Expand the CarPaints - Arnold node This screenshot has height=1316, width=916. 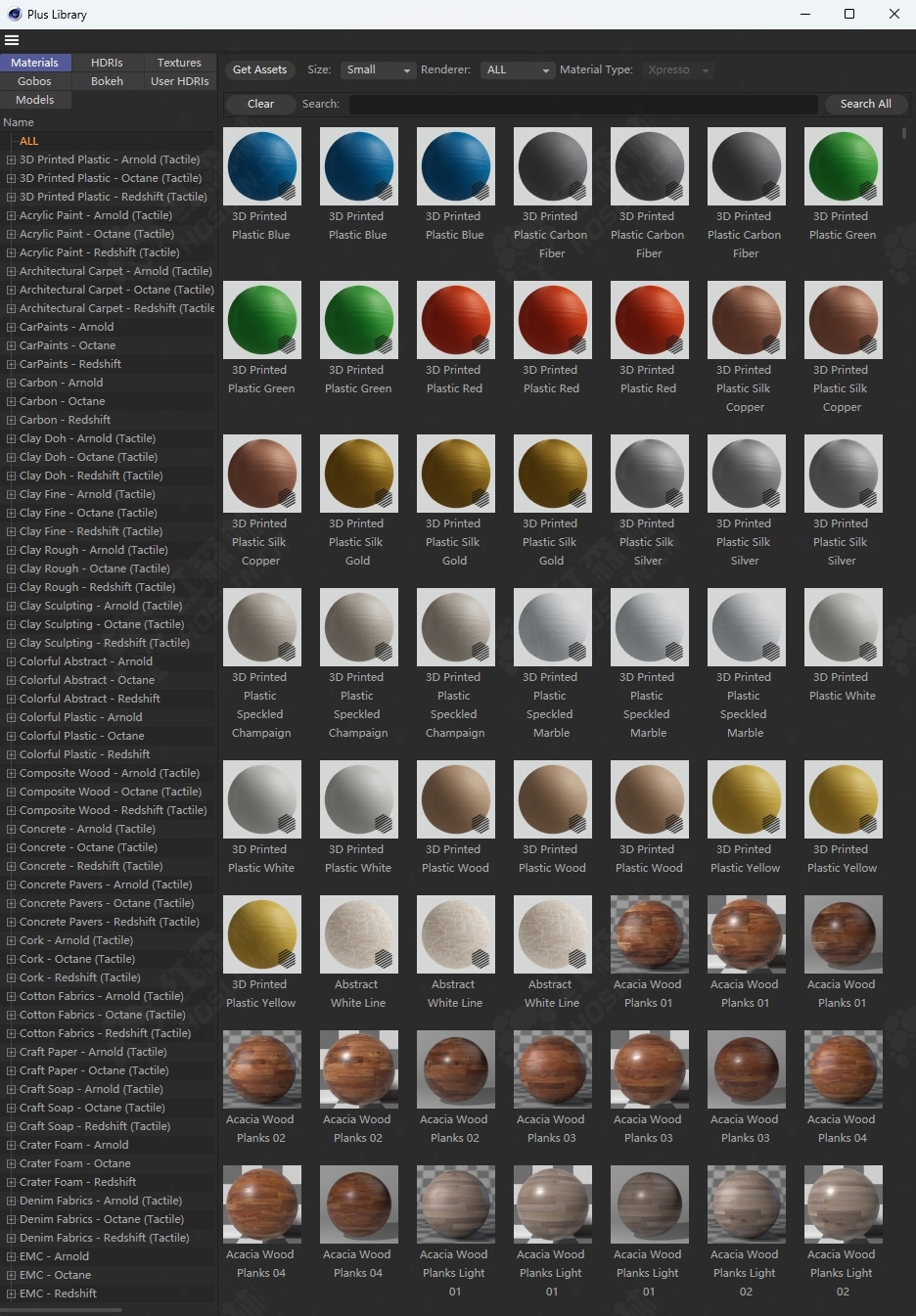pos(11,327)
